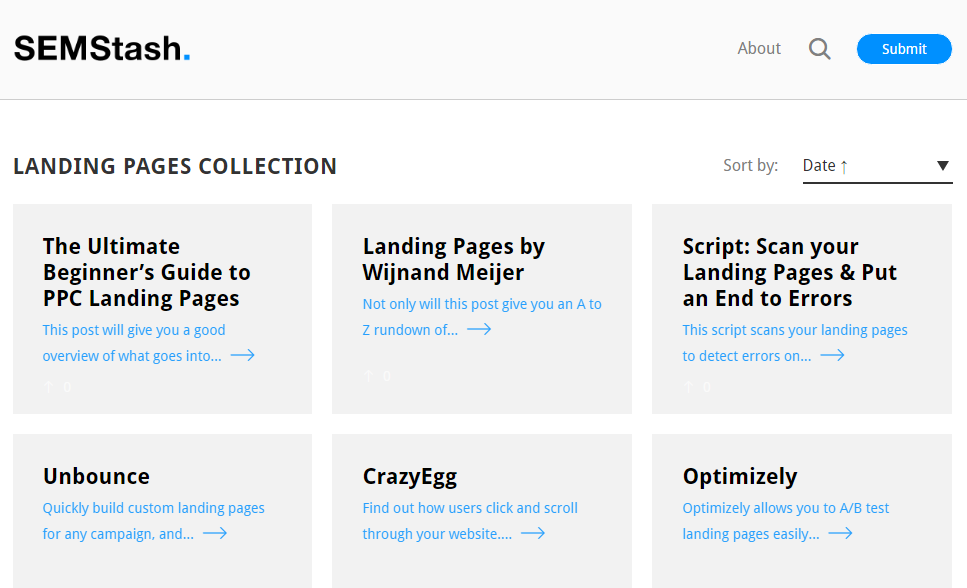967x588 pixels.
Task: Open Script: Scan your Landing Pages title
Action: coord(789,272)
